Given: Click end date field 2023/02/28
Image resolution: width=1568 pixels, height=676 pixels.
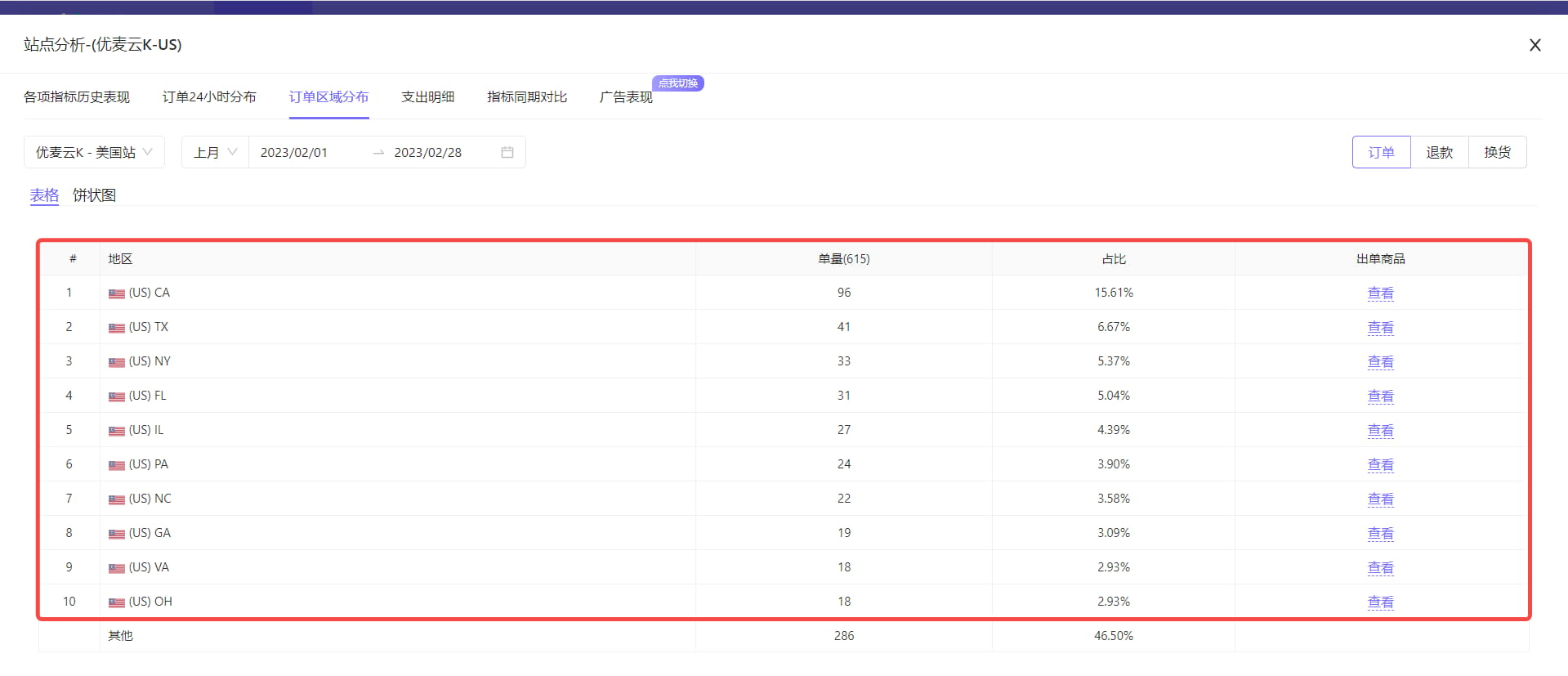Looking at the screenshot, I should coord(428,152).
